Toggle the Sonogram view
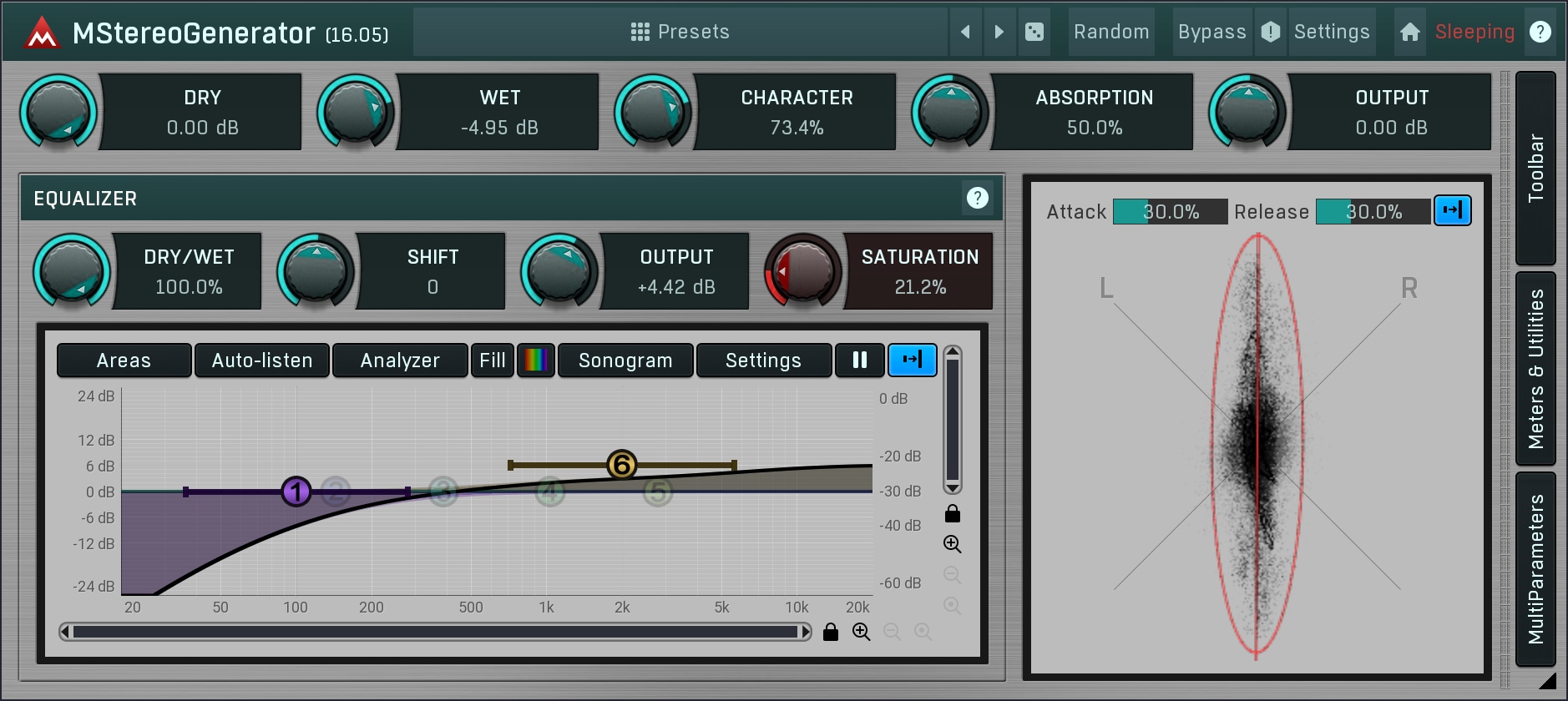Image resolution: width=1568 pixels, height=701 pixels. [625, 361]
